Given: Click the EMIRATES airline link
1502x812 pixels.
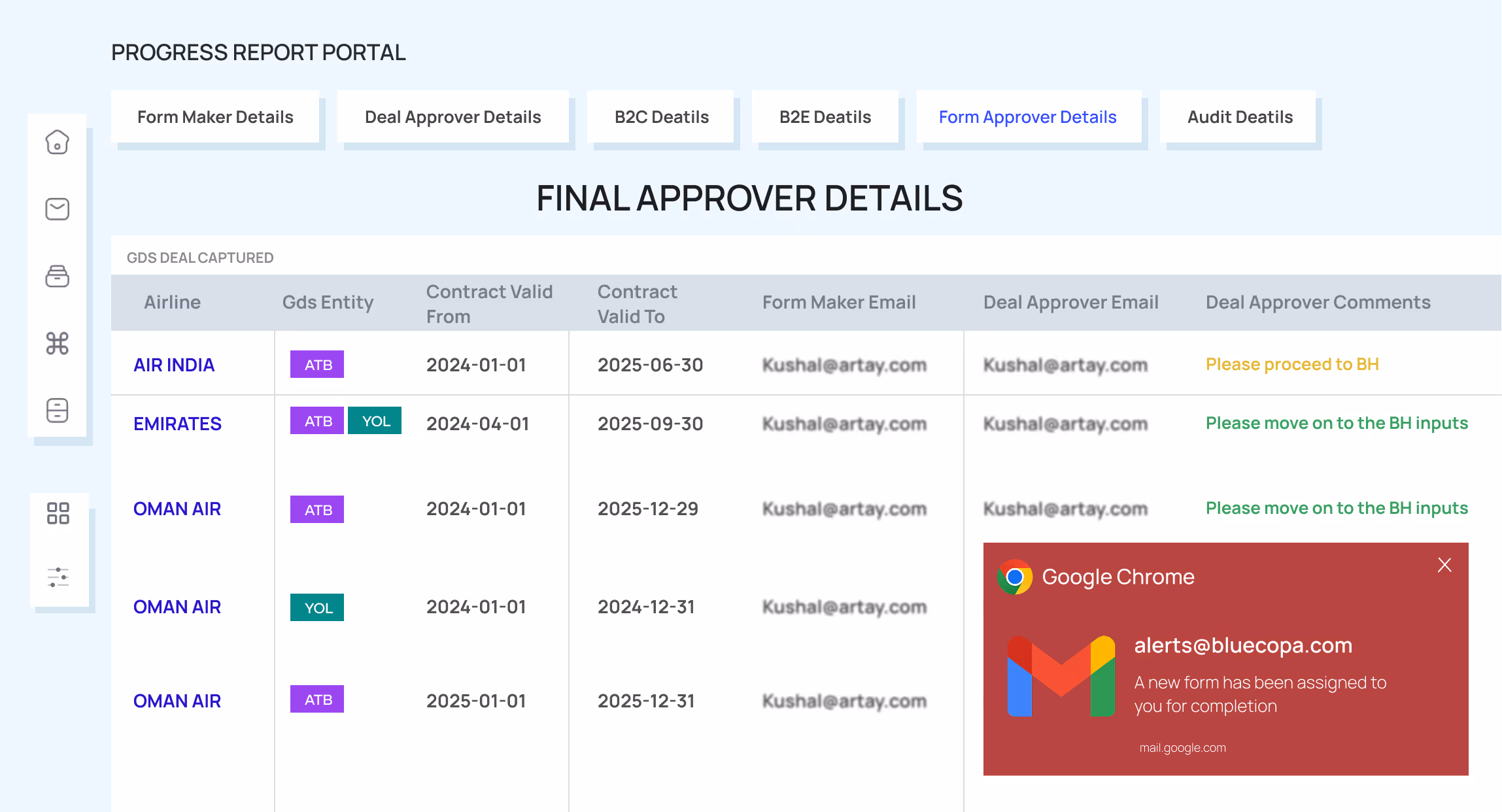Looking at the screenshot, I should [177, 424].
